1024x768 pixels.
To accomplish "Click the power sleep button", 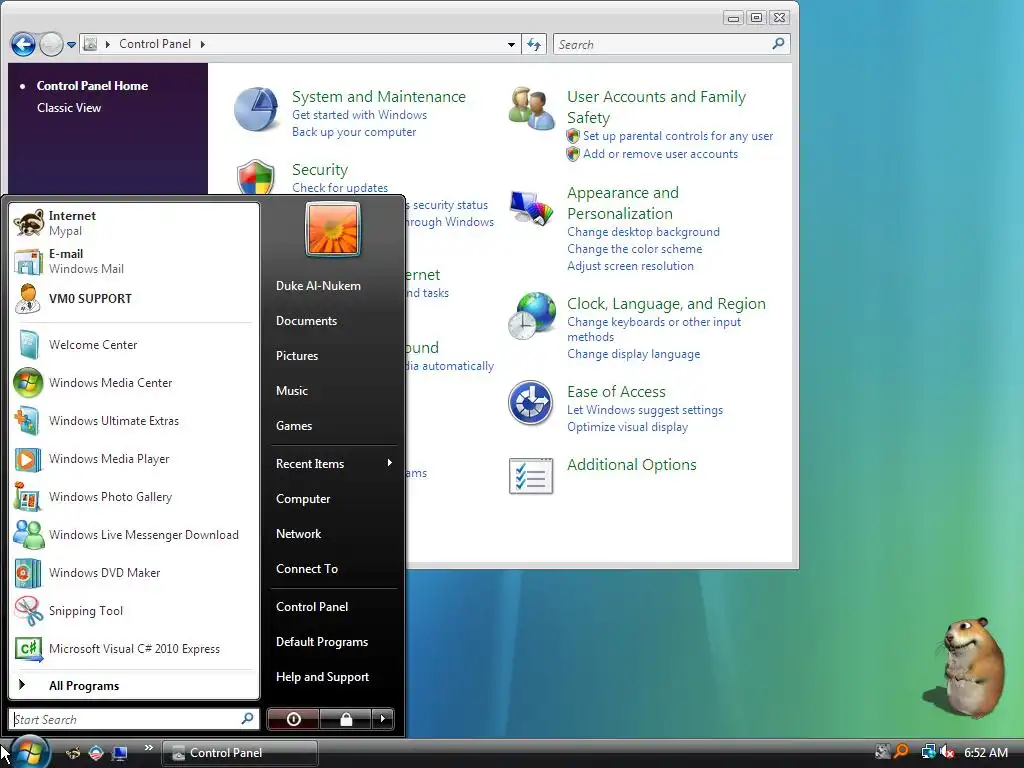I will point(293,719).
